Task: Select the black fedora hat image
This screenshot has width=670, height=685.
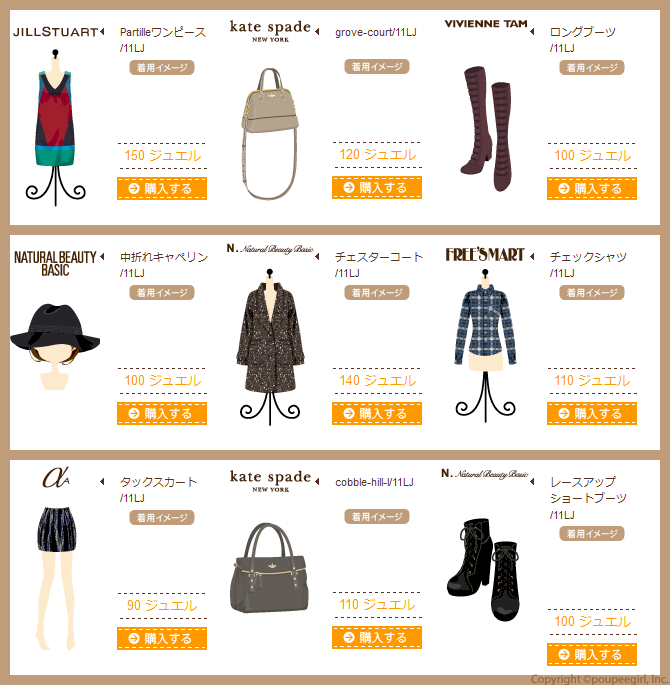Action: point(55,346)
